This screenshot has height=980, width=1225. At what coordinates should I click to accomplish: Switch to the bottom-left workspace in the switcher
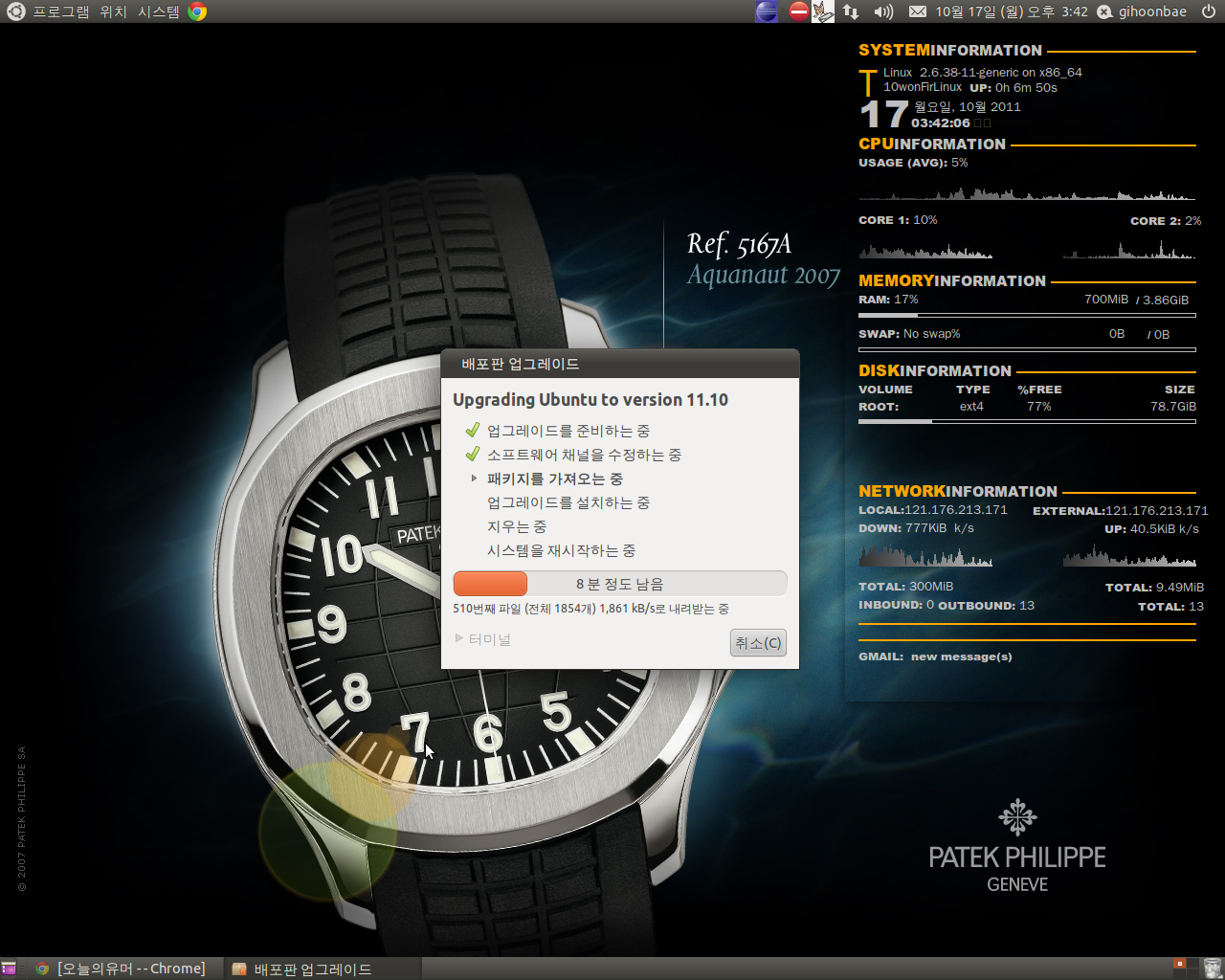click(x=1179, y=973)
